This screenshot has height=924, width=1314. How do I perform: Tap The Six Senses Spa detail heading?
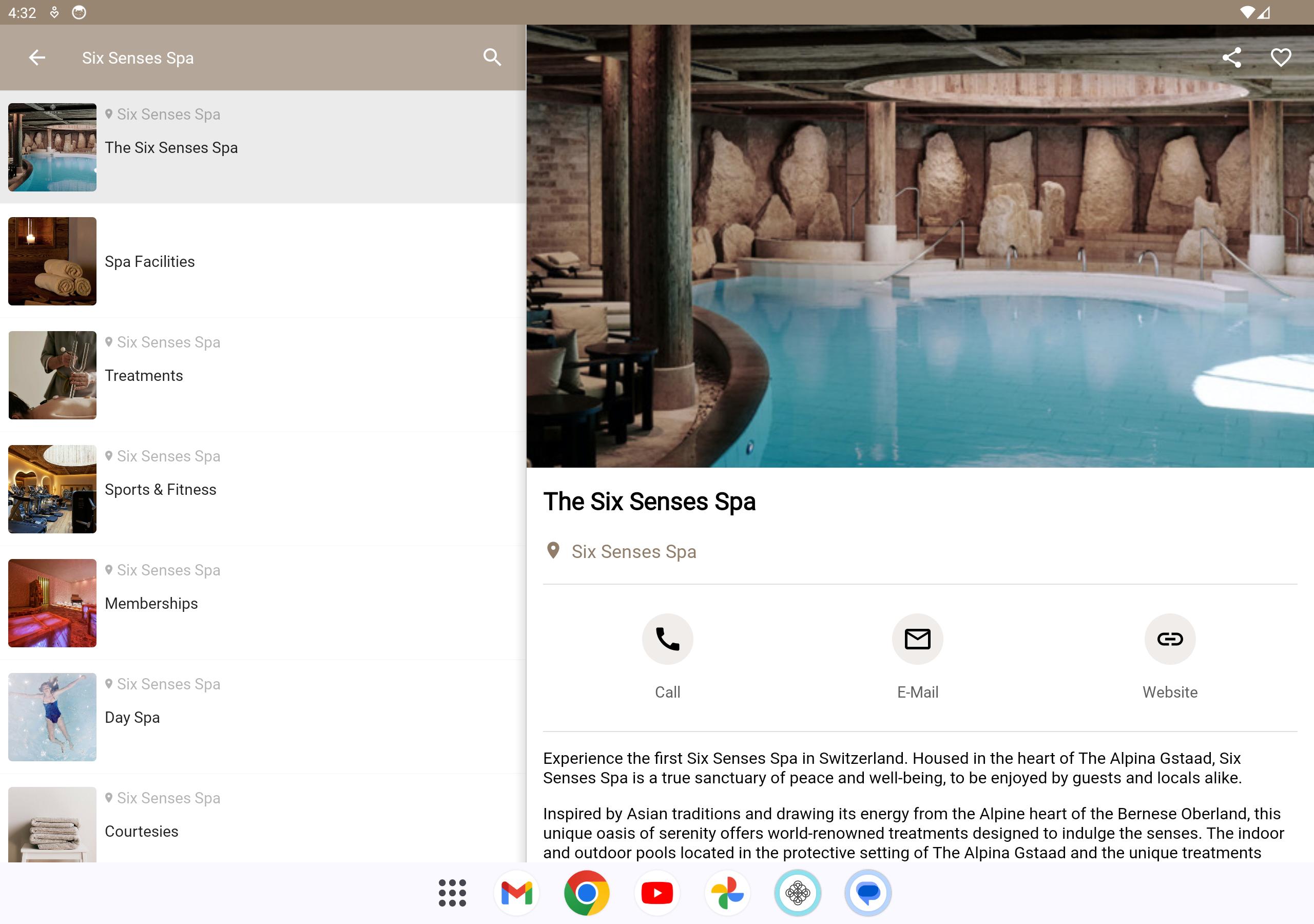point(649,502)
